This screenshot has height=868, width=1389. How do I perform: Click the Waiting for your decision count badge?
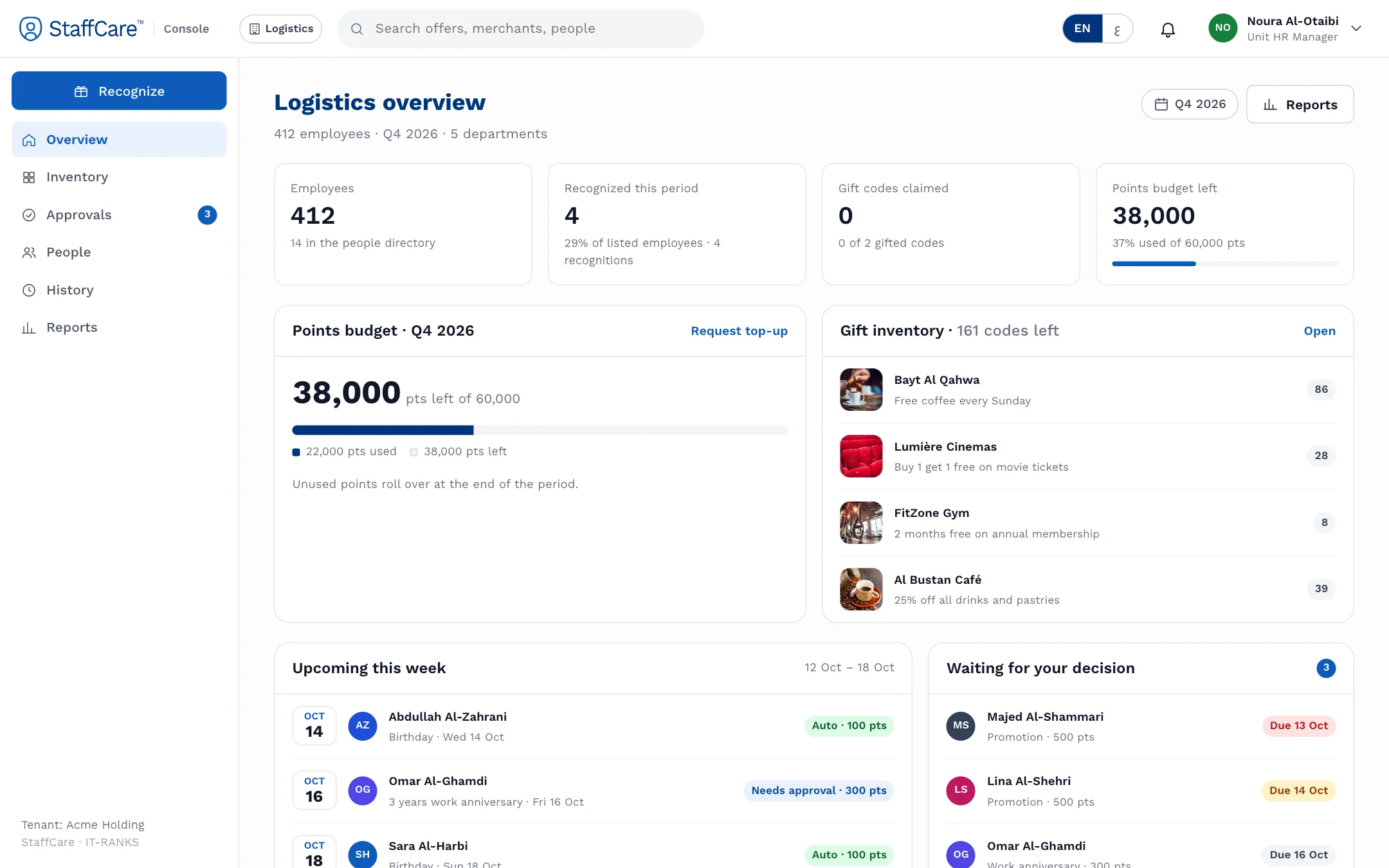1326,668
